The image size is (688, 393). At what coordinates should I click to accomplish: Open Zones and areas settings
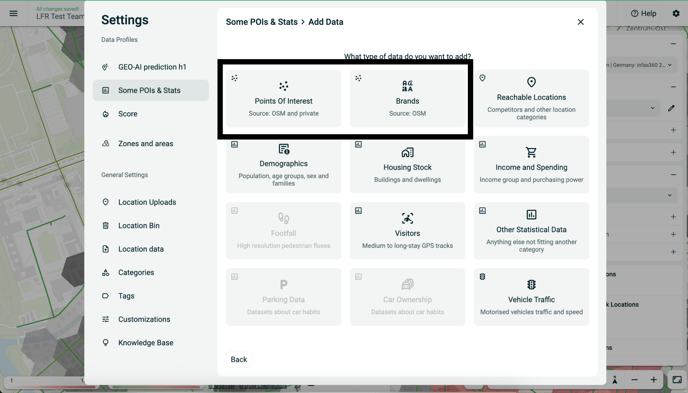(x=151, y=143)
